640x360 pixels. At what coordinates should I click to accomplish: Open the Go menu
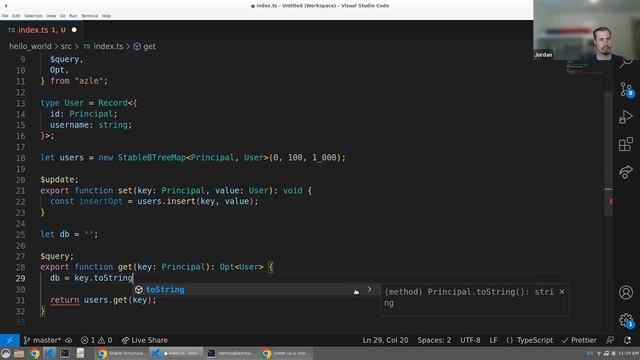tap(62, 16)
